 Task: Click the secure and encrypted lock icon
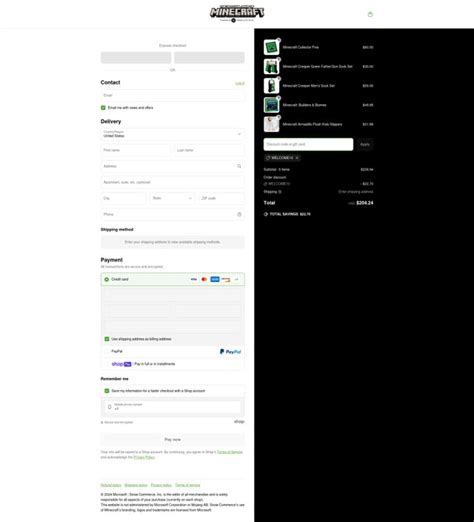click(x=102, y=422)
